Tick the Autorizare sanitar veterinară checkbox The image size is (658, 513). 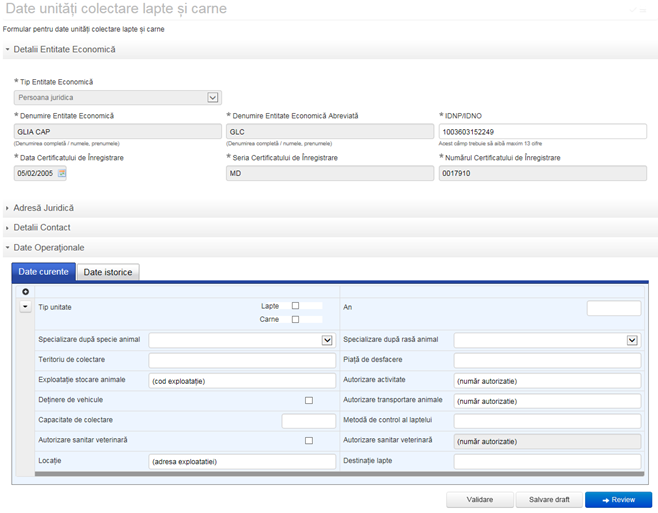pos(309,441)
